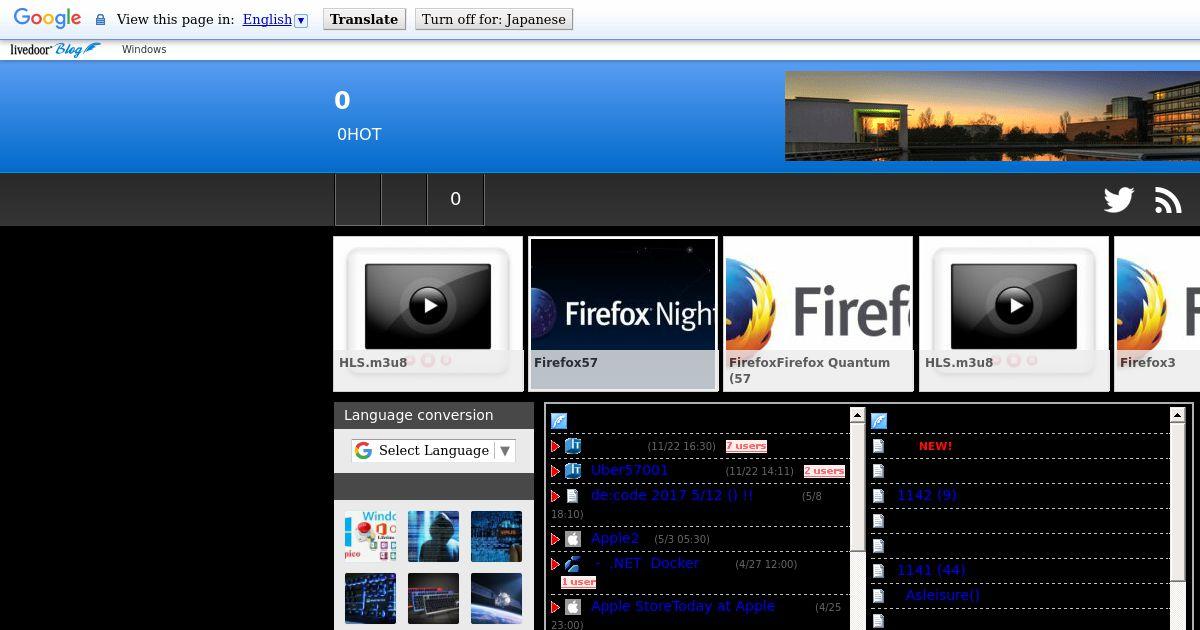Open the blue code virus thumbnail
The image size is (1200, 630).
coord(496,536)
